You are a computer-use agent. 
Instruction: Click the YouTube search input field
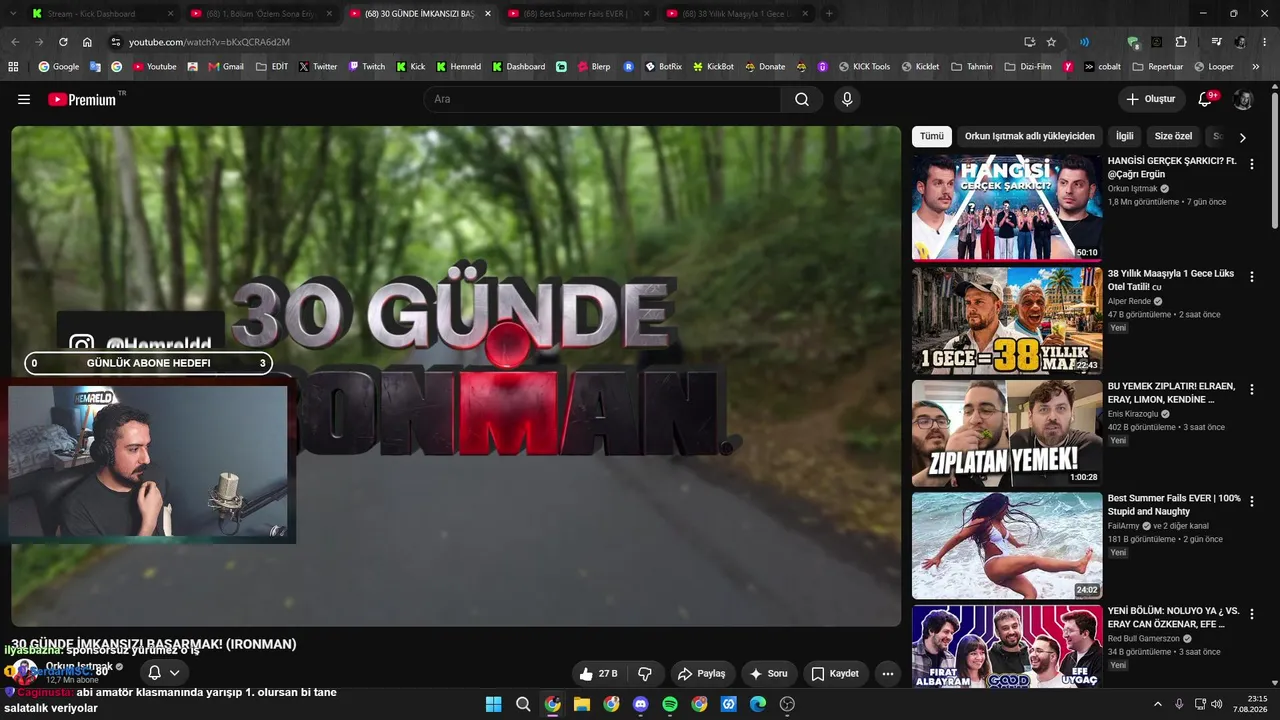click(x=602, y=99)
